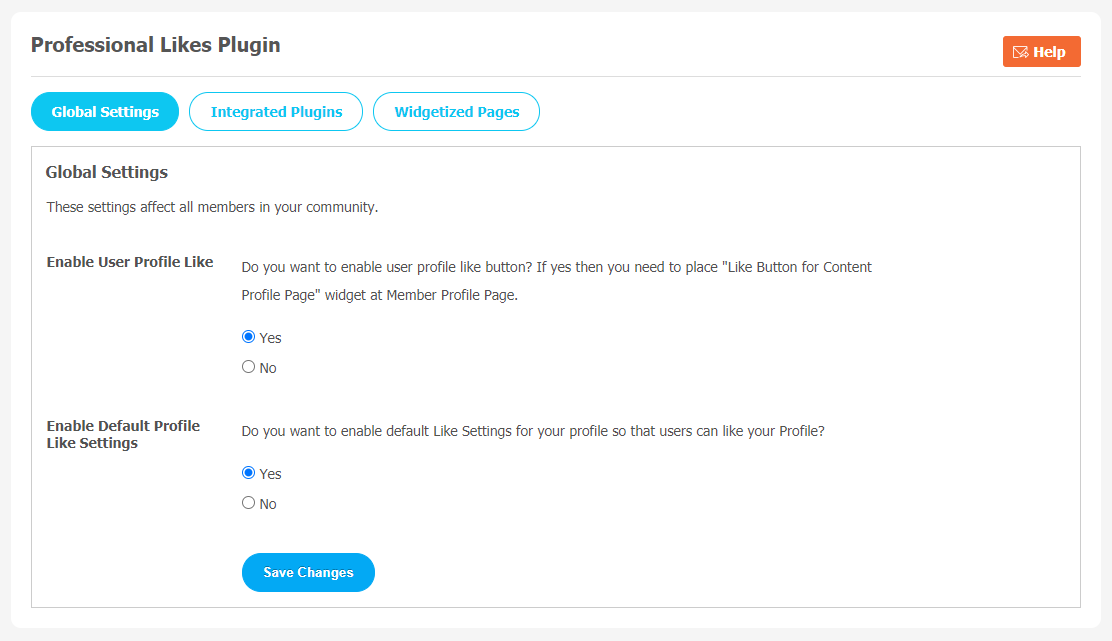Click the 'No' label text under Enable User Profile Like
The width and height of the screenshot is (1112, 641).
tap(268, 368)
